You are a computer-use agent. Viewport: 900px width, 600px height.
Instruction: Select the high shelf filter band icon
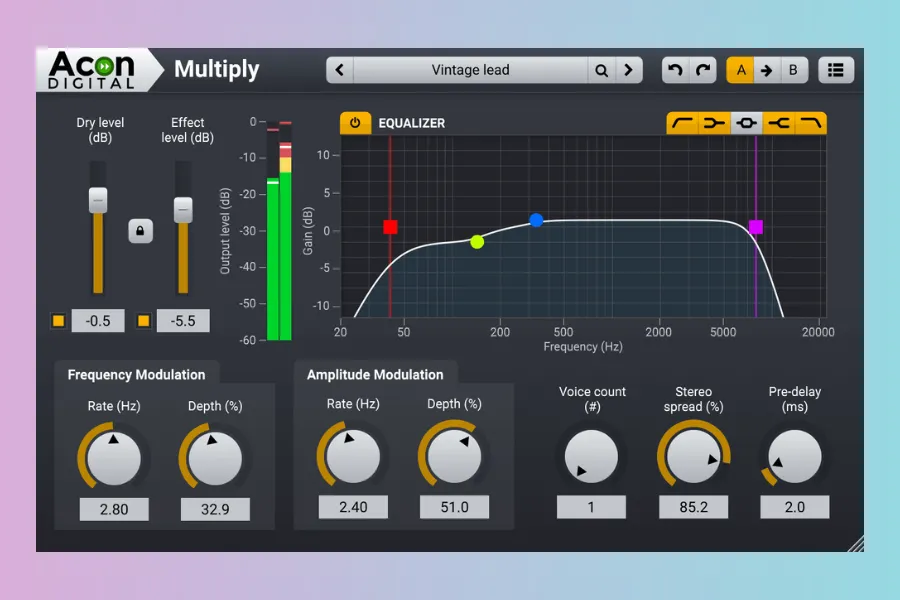coord(779,123)
